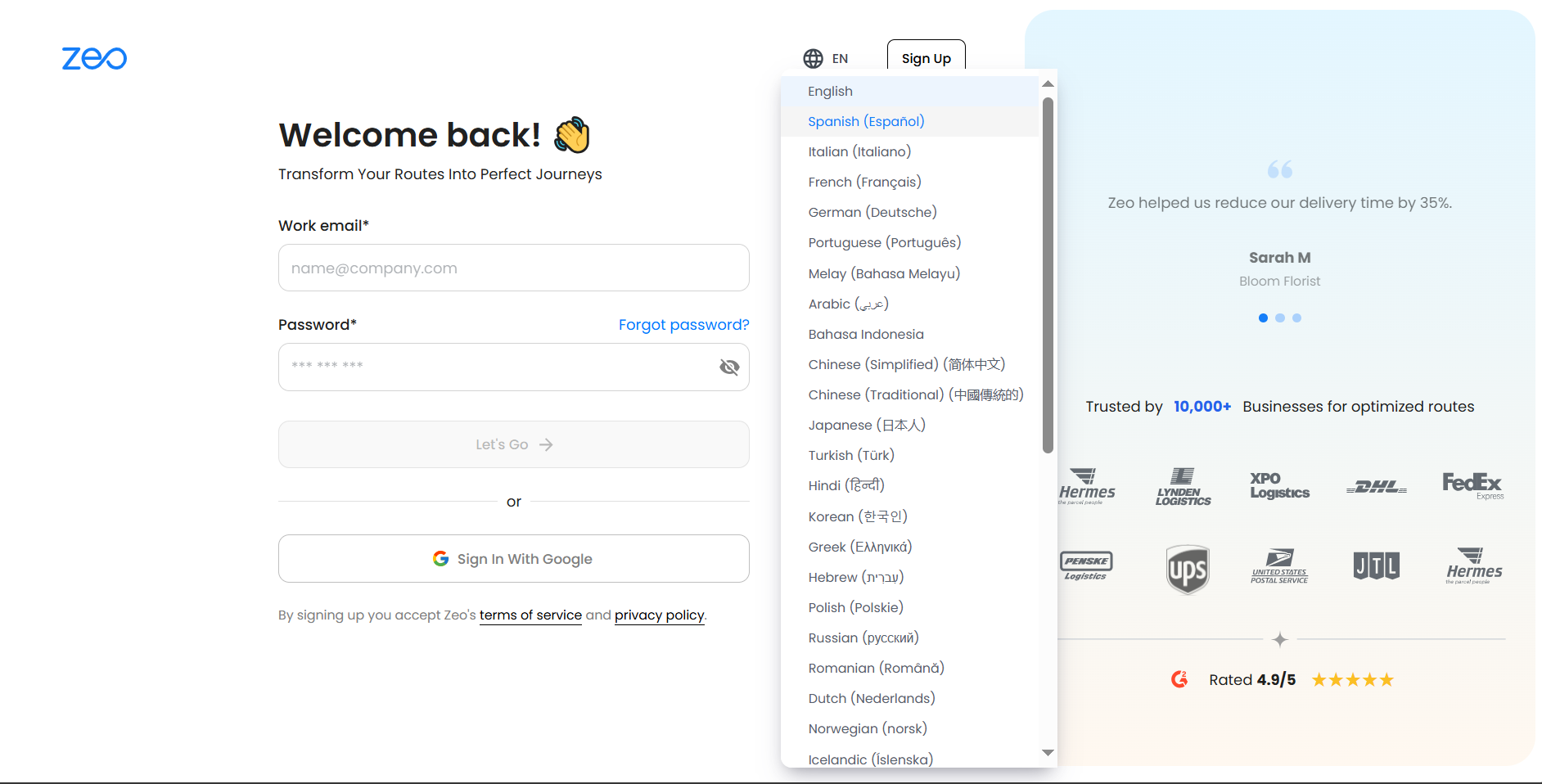This screenshot has width=1542, height=784.
Task: Click the Sign In With Google button
Action: point(513,559)
